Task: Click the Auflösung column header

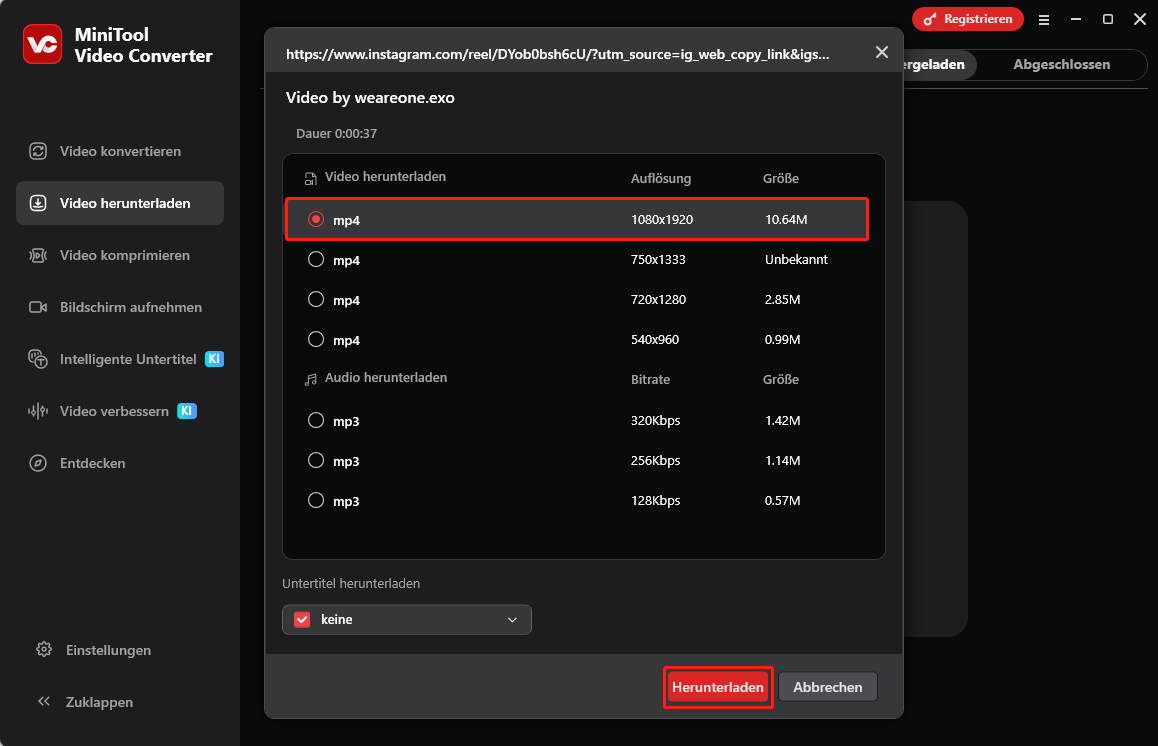Action: [x=661, y=178]
